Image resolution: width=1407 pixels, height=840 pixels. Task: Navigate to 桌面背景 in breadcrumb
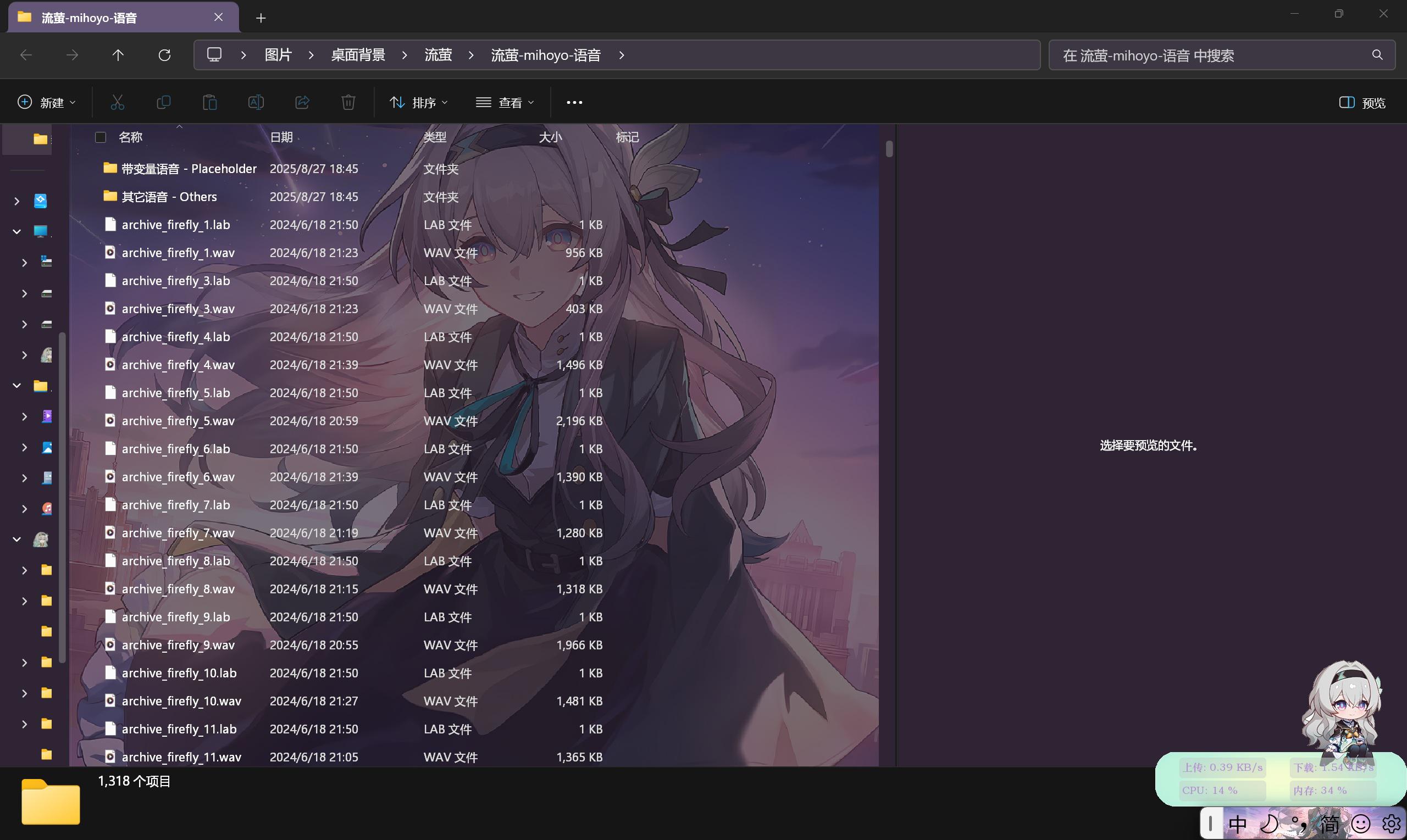coord(358,55)
